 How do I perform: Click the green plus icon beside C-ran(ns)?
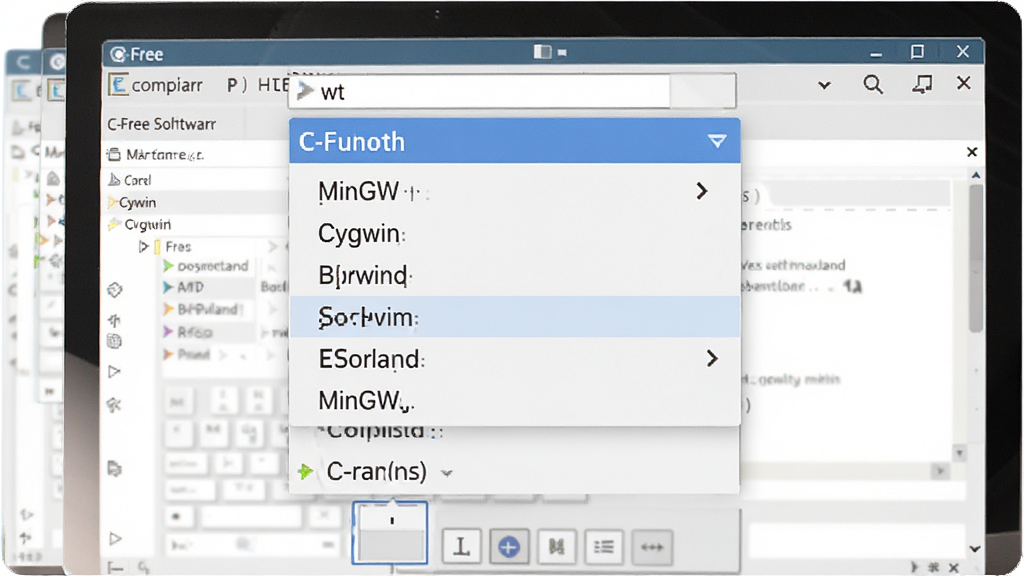tap(306, 471)
